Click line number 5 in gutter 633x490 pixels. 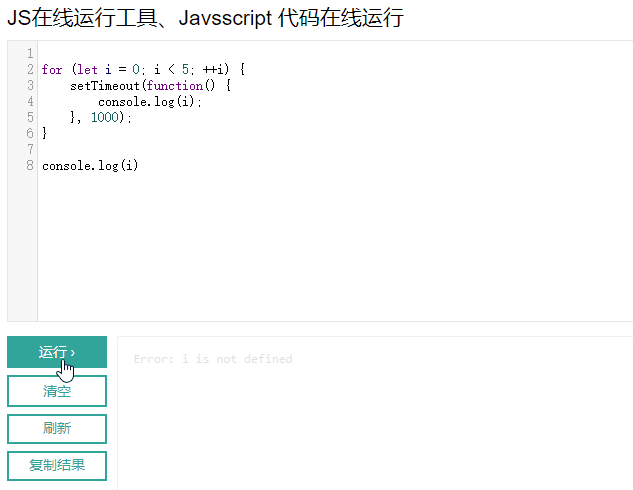pyautogui.click(x=30, y=117)
